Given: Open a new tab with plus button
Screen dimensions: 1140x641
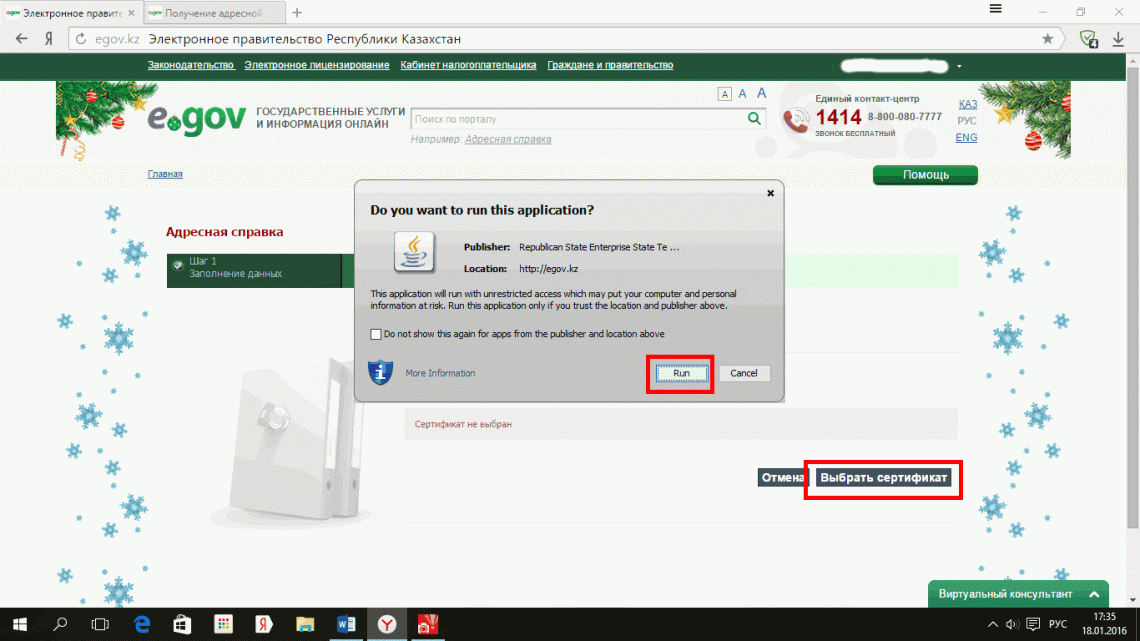Looking at the screenshot, I should 297,13.
